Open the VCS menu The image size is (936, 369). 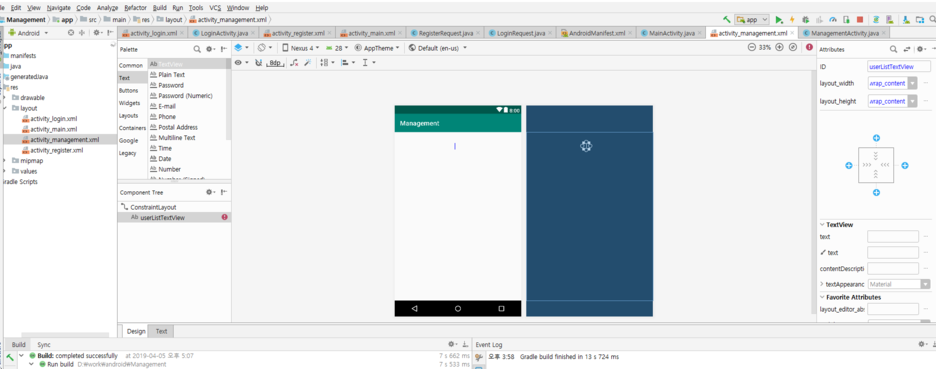215,8
